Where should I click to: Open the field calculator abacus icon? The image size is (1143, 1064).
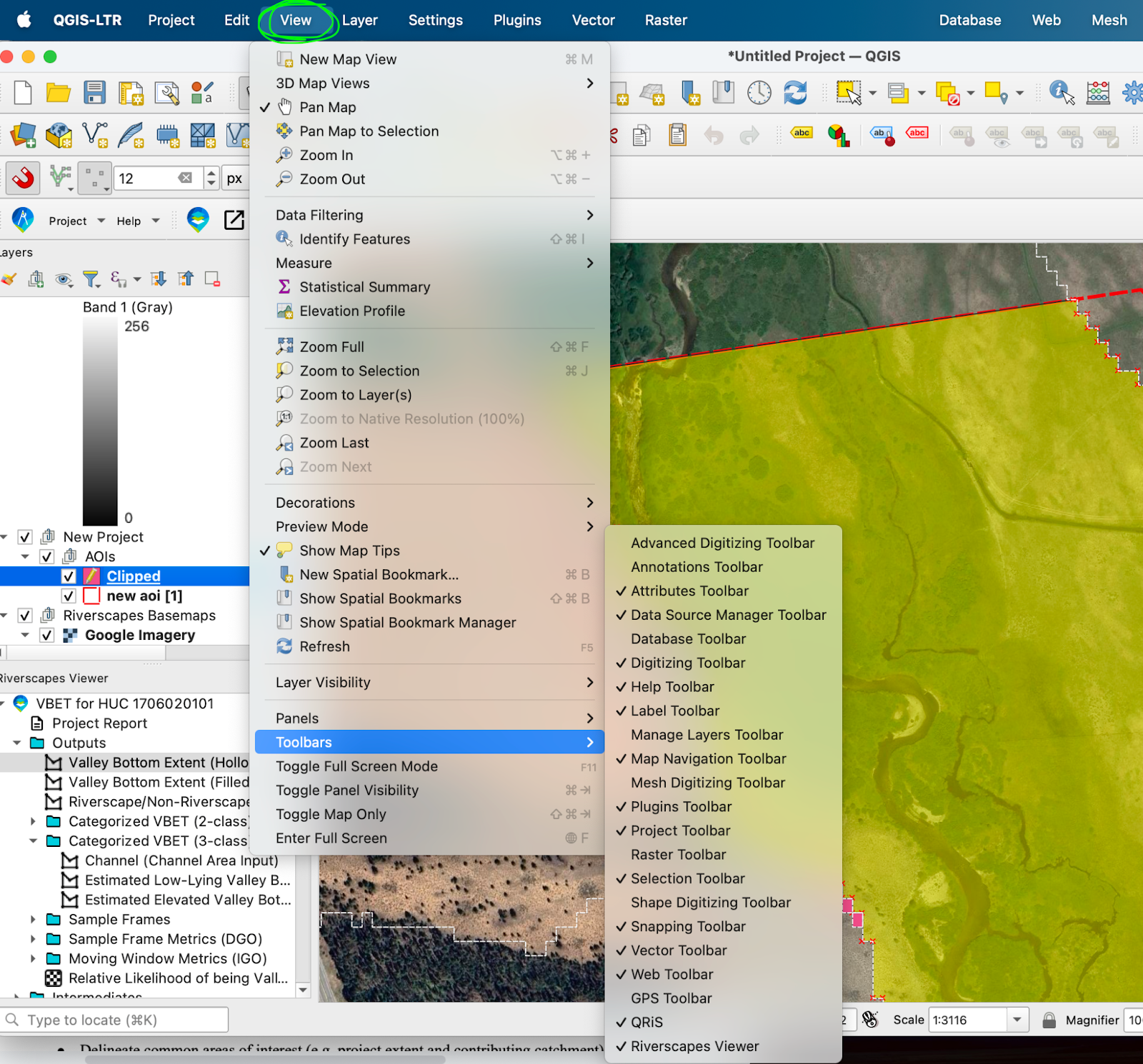(x=1098, y=92)
